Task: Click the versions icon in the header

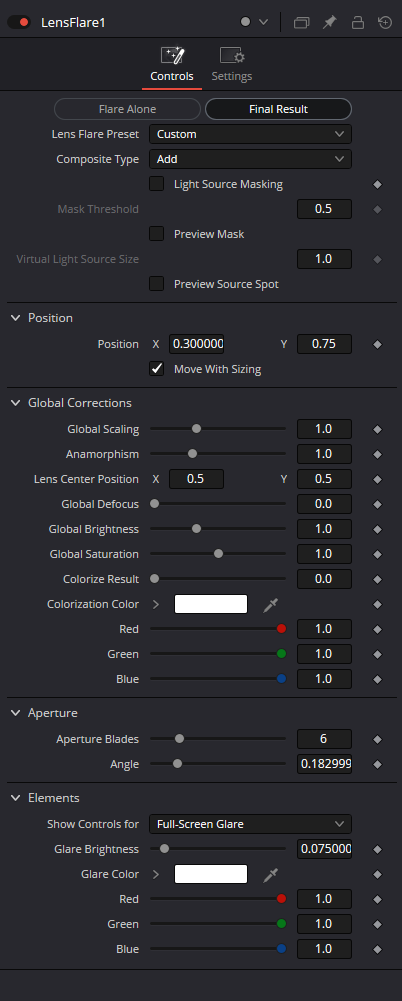Action: pos(301,22)
